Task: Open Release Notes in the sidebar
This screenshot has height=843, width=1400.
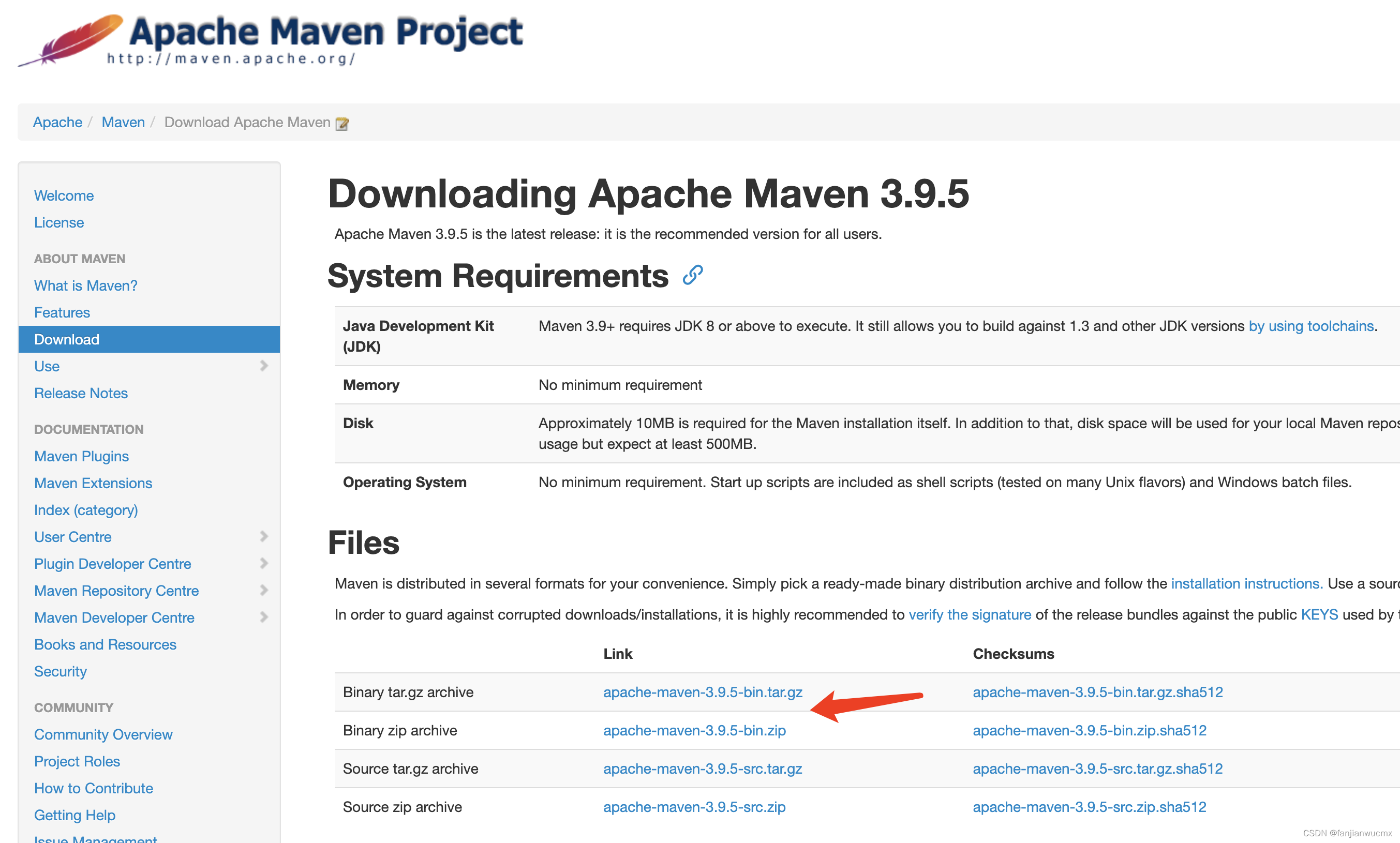Action: [81, 393]
